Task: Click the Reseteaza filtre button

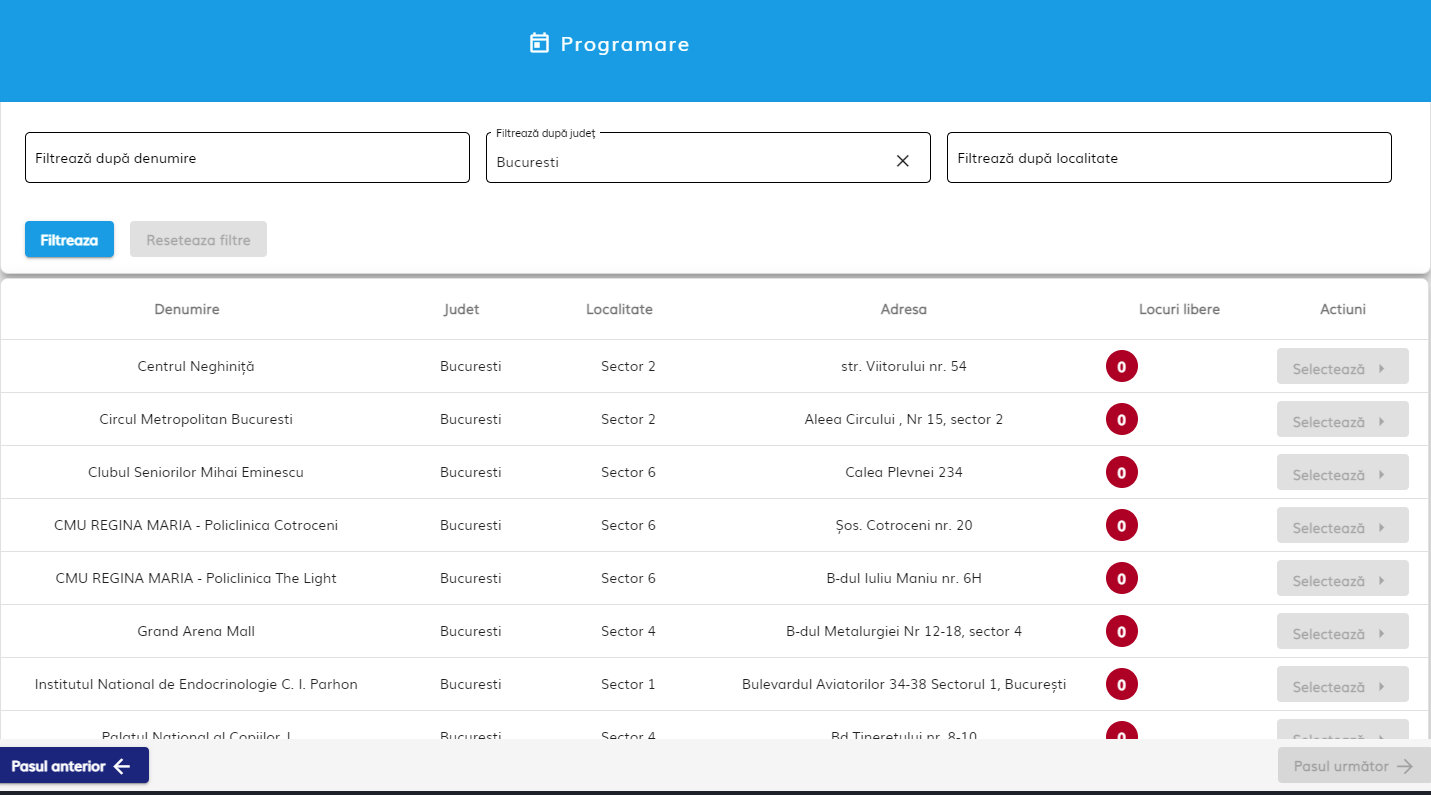Action: (198, 240)
